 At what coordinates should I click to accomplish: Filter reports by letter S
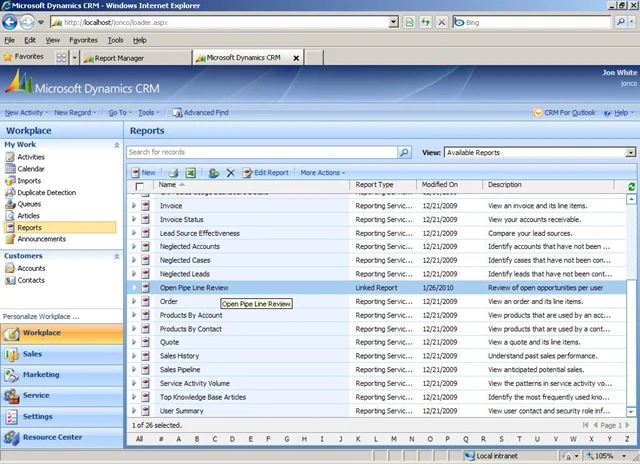[x=501, y=439]
